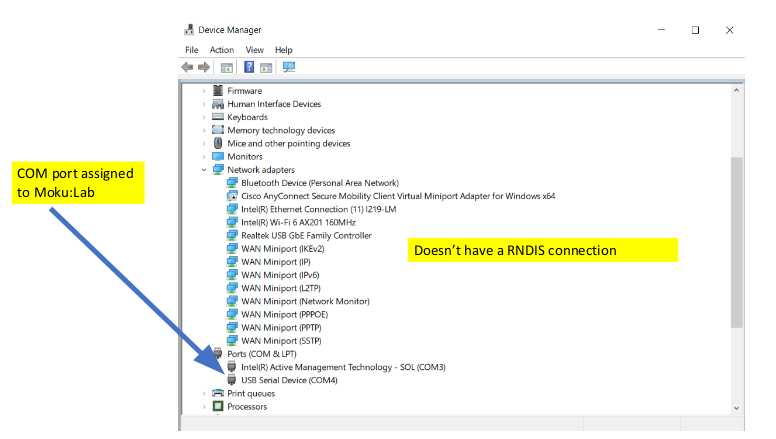The height and width of the screenshot is (439, 776).
Task: Select WAN Miniport (PPTP)
Action: point(281,328)
